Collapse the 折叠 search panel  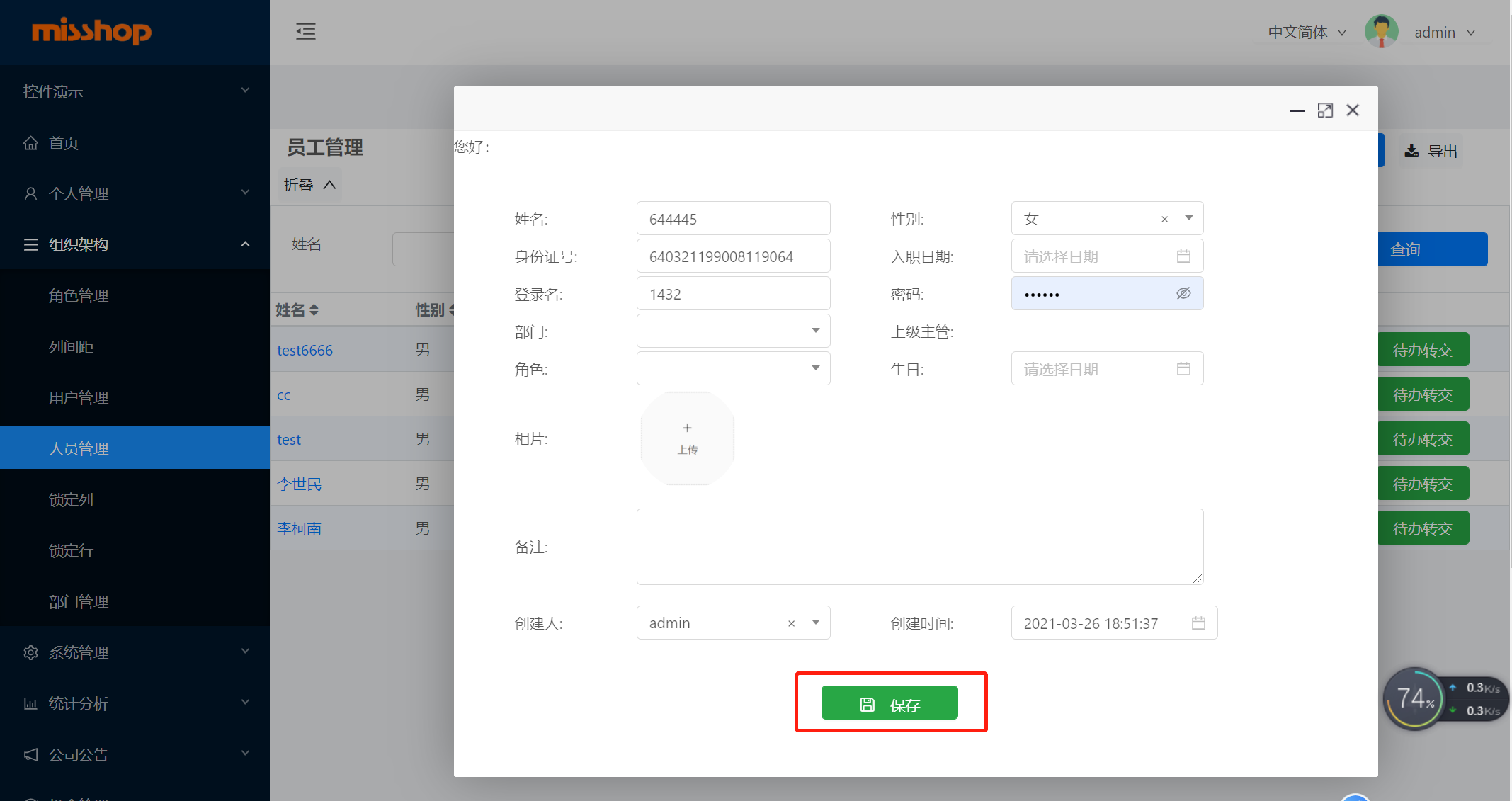(309, 185)
